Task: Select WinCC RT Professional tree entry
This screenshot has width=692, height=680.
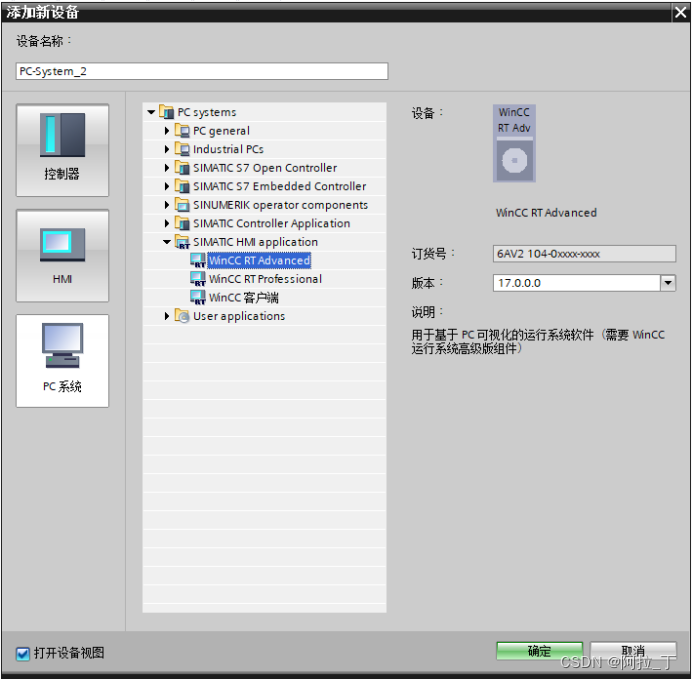Action: click(265, 279)
